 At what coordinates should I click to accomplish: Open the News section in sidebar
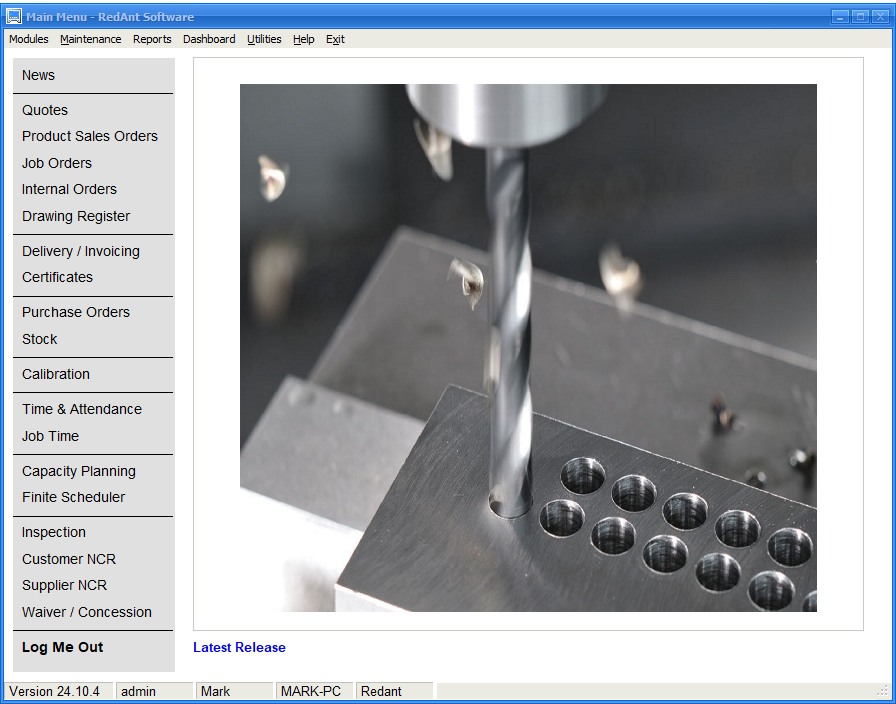[39, 75]
